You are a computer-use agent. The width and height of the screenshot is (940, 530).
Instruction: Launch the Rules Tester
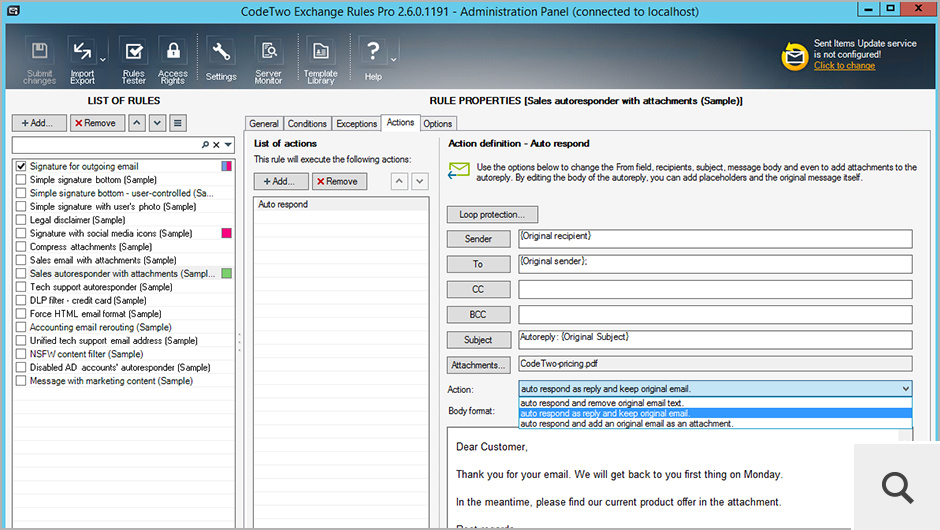pyautogui.click(x=134, y=60)
